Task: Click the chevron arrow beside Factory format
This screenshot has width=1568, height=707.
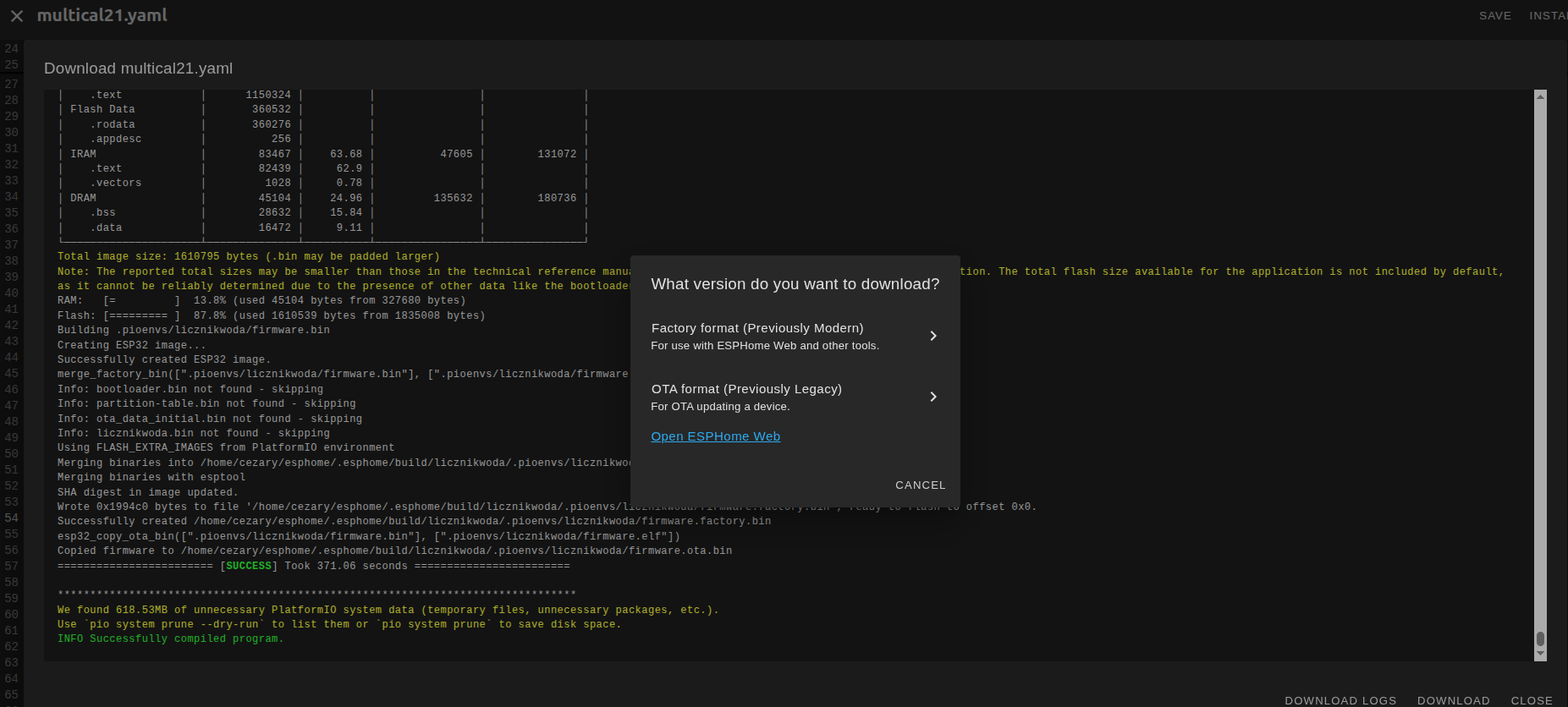Action: click(x=933, y=336)
